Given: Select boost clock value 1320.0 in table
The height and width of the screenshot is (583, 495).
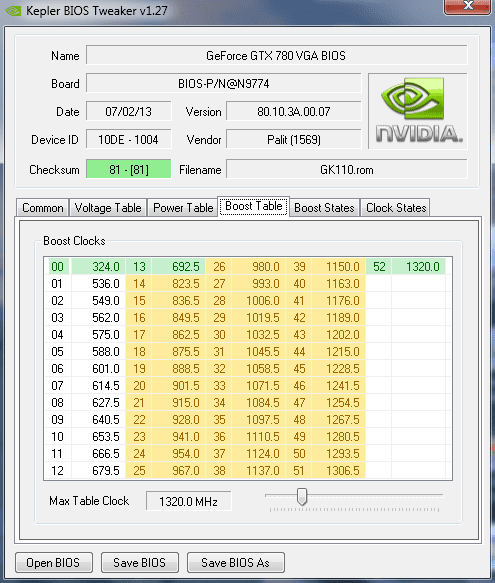Looking at the screenshot, I should coord(419,266).
